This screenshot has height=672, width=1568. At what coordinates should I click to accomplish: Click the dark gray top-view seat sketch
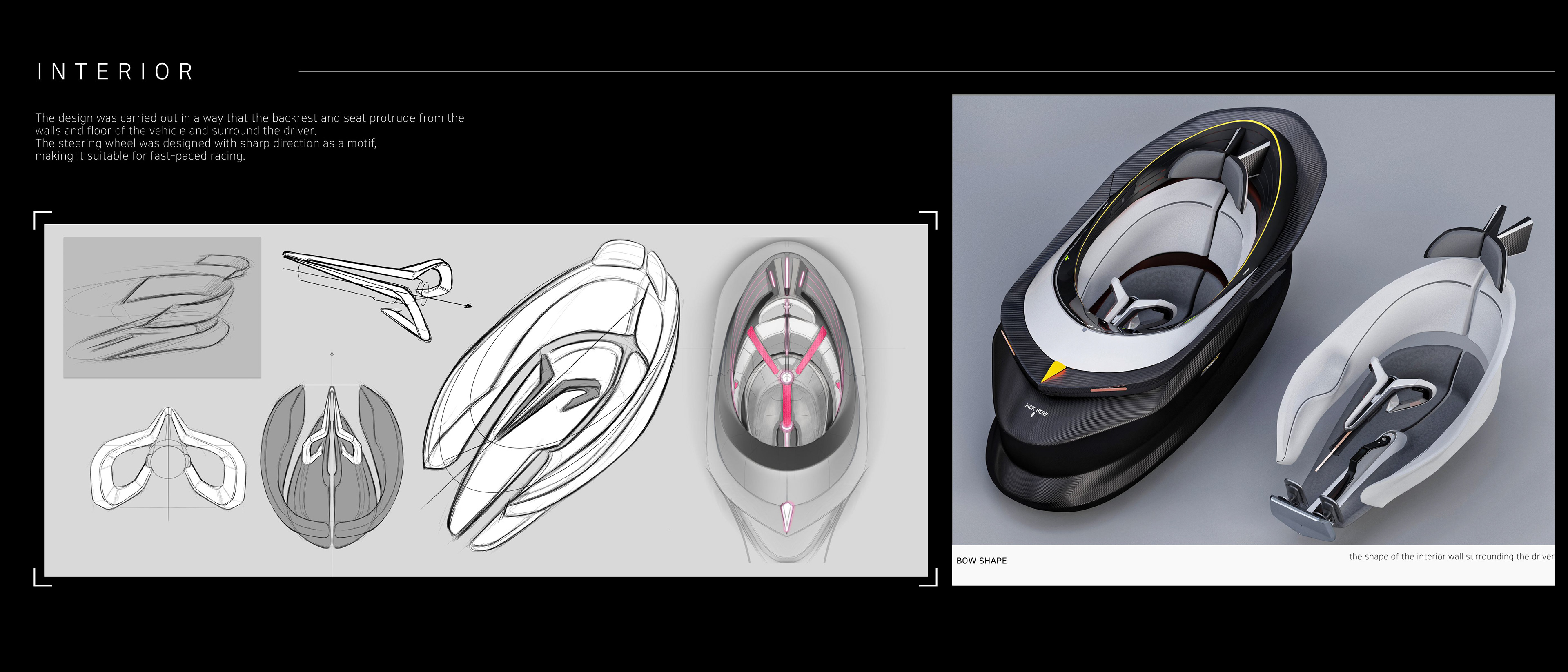332,466
